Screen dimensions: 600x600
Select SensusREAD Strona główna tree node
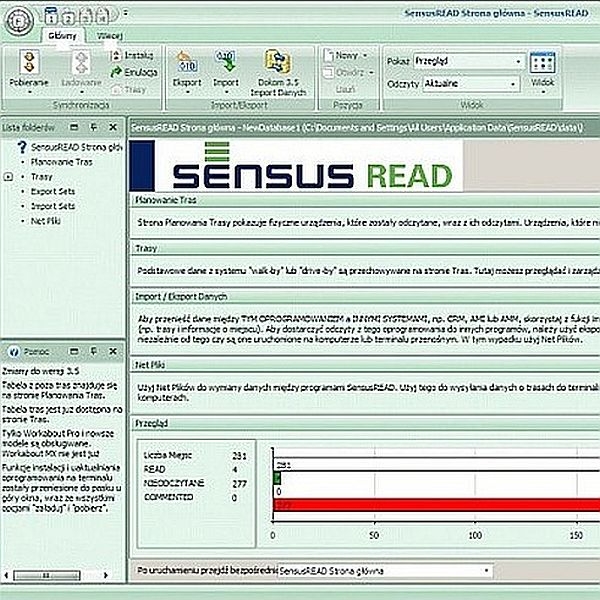pyautogui.click(x=77, y=147)
